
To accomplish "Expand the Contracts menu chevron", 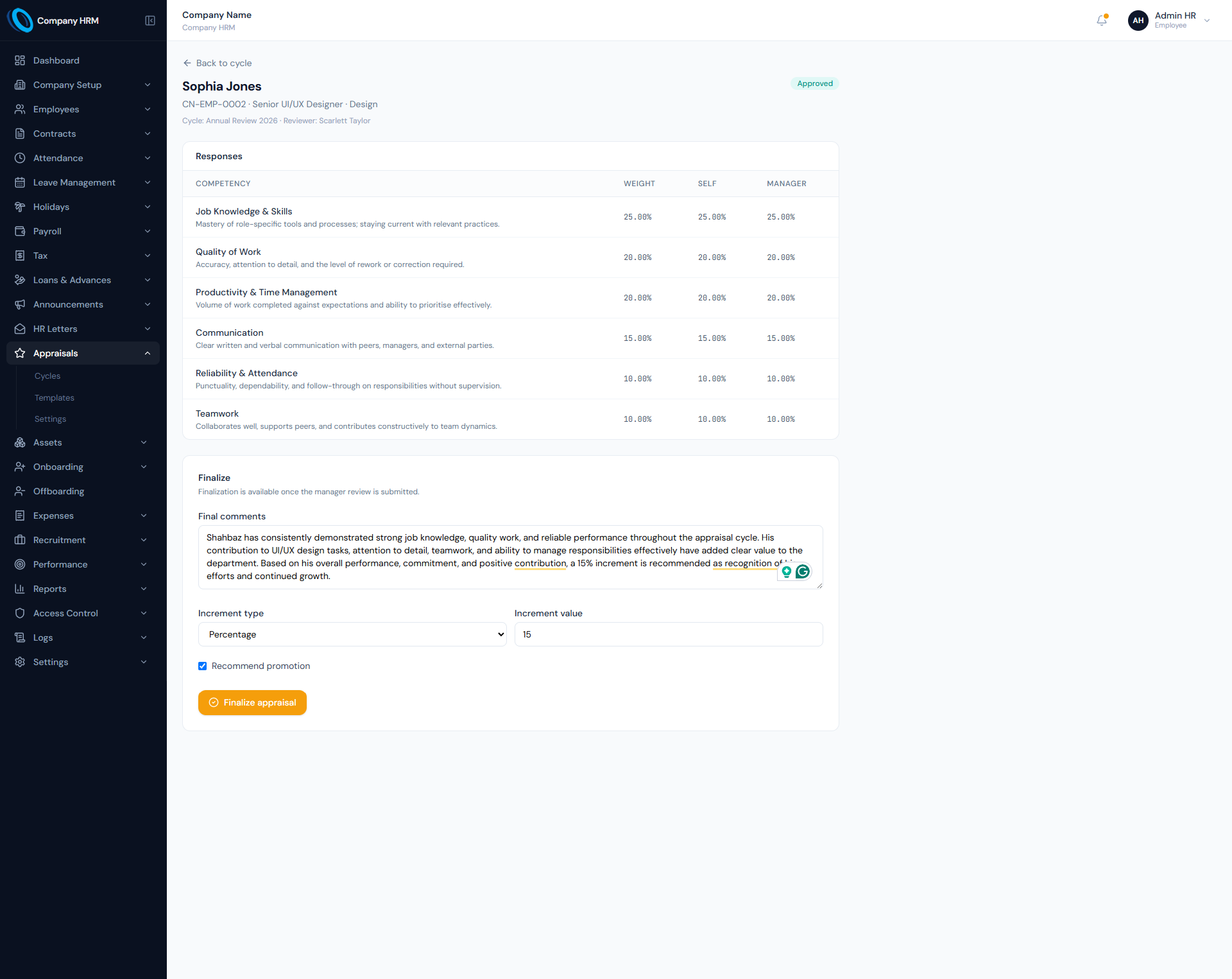I will pyautogui.click(x=148, y=134).
